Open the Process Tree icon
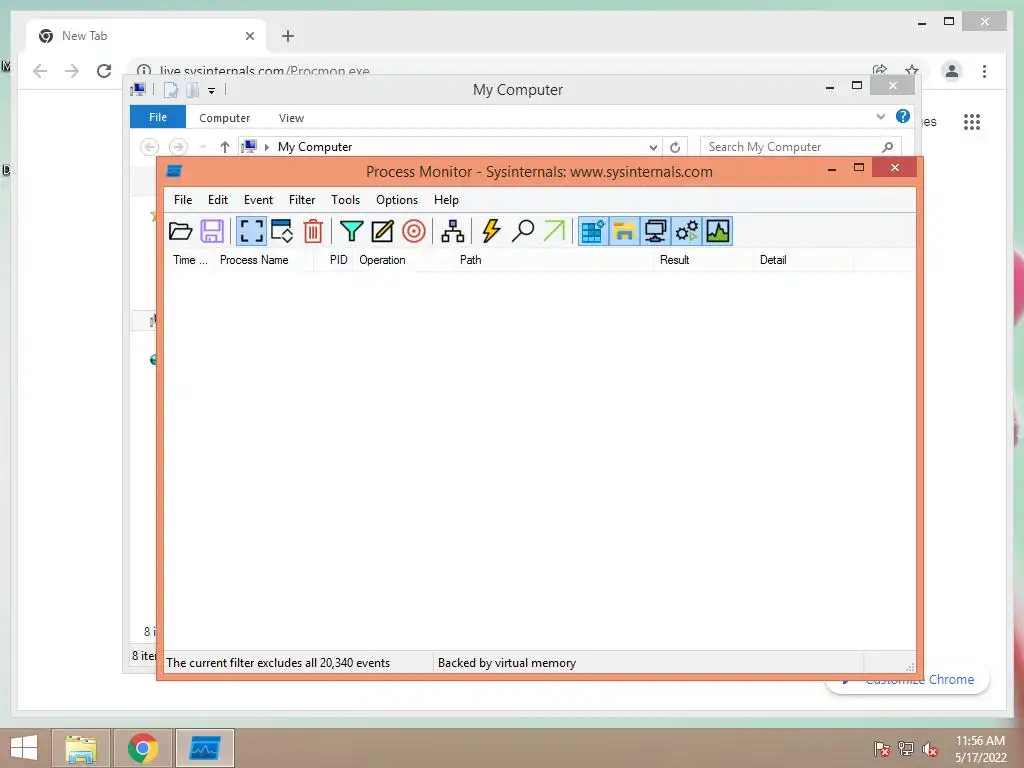1024x768 pixels. coord(452,231)
